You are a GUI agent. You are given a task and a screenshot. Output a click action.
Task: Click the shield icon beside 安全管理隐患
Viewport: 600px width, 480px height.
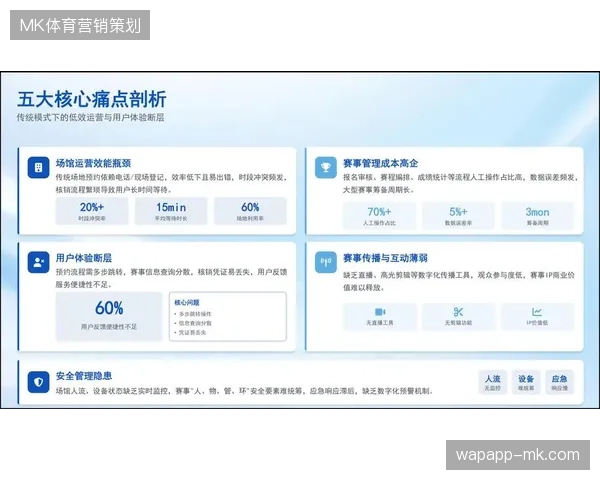[x=38, y=382]
